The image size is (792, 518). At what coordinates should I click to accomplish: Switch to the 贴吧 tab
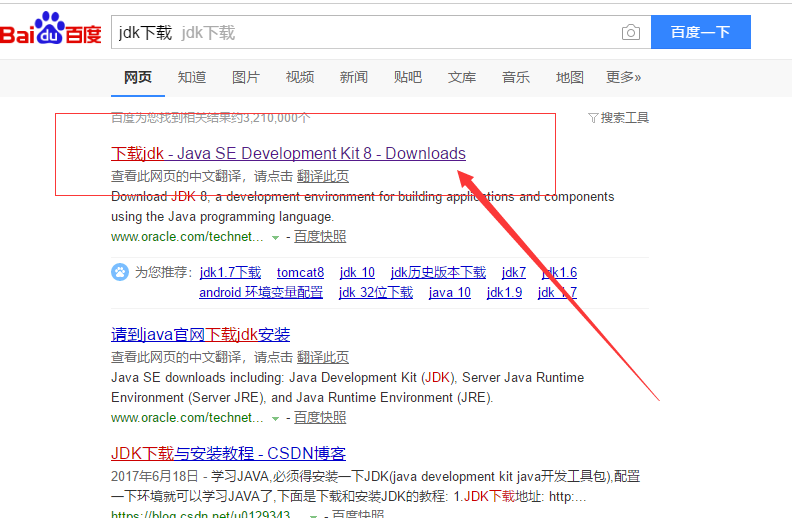(408, 77)
